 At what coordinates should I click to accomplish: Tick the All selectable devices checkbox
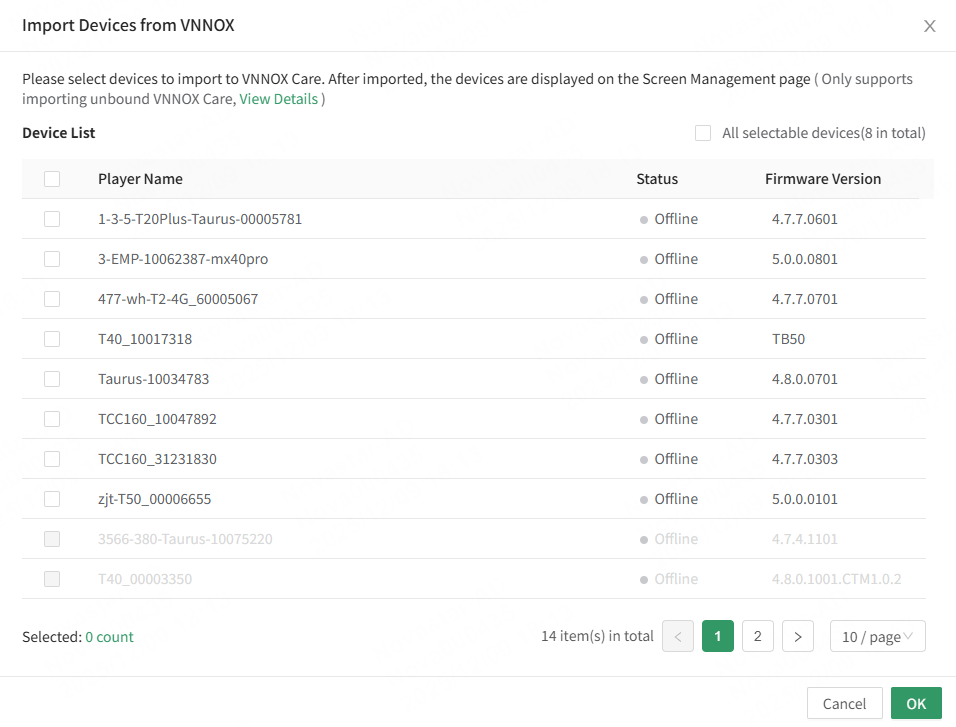point(703,133)
